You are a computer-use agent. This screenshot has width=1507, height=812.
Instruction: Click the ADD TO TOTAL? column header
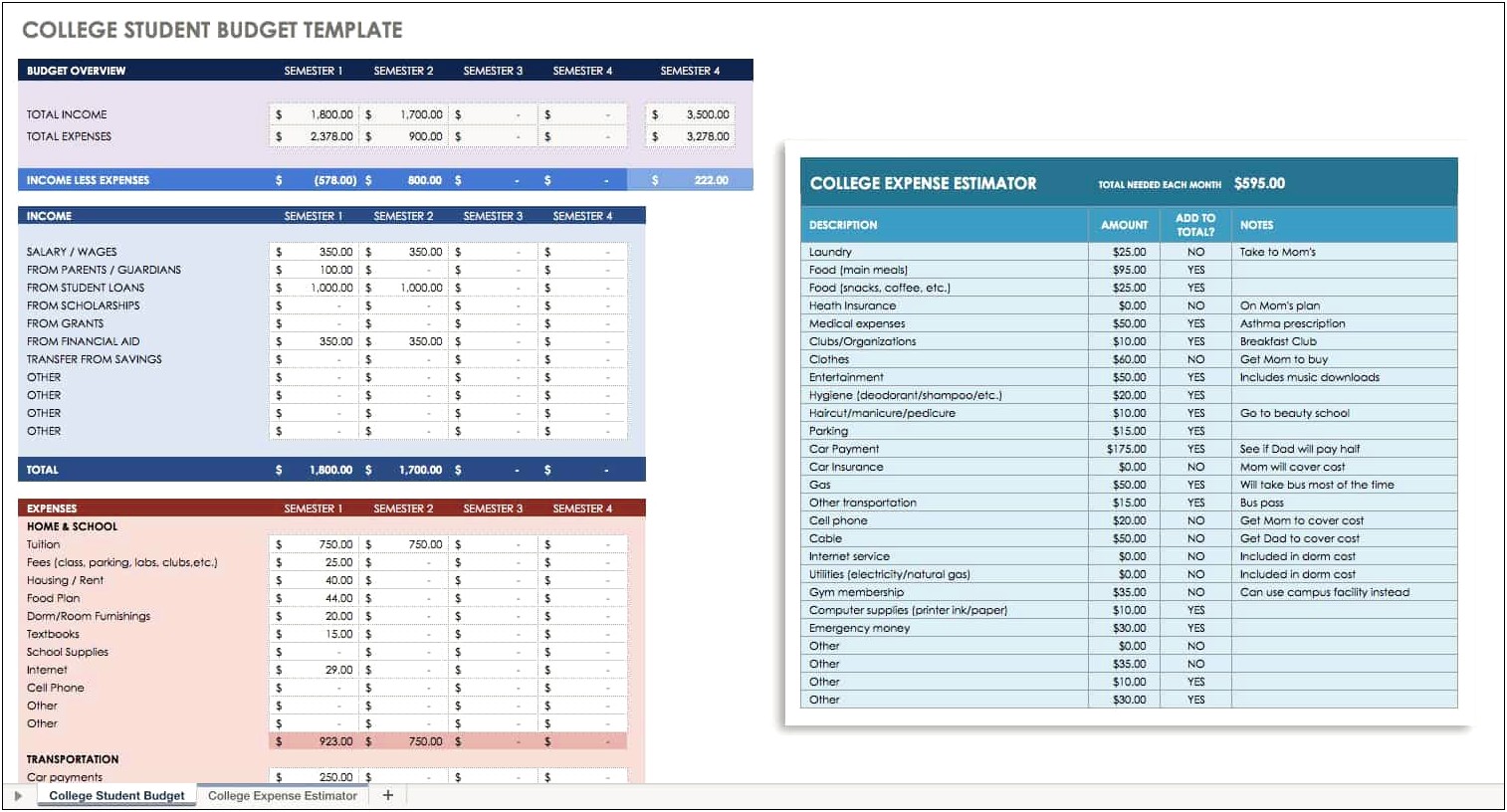tap(1195, 225)
